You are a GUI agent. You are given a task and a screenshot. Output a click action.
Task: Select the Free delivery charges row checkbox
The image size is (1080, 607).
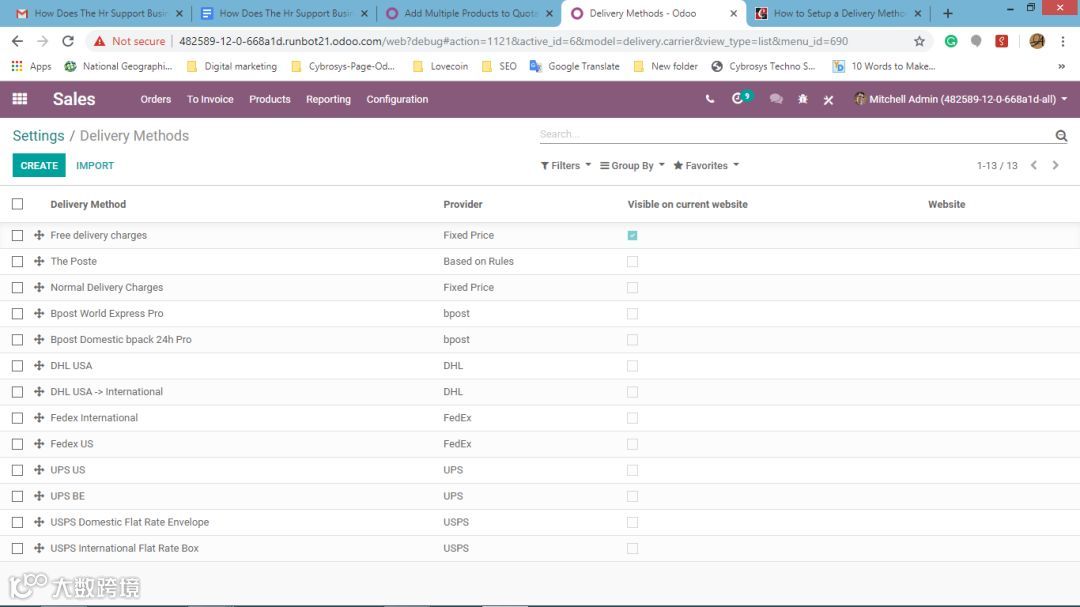[17, 236]
